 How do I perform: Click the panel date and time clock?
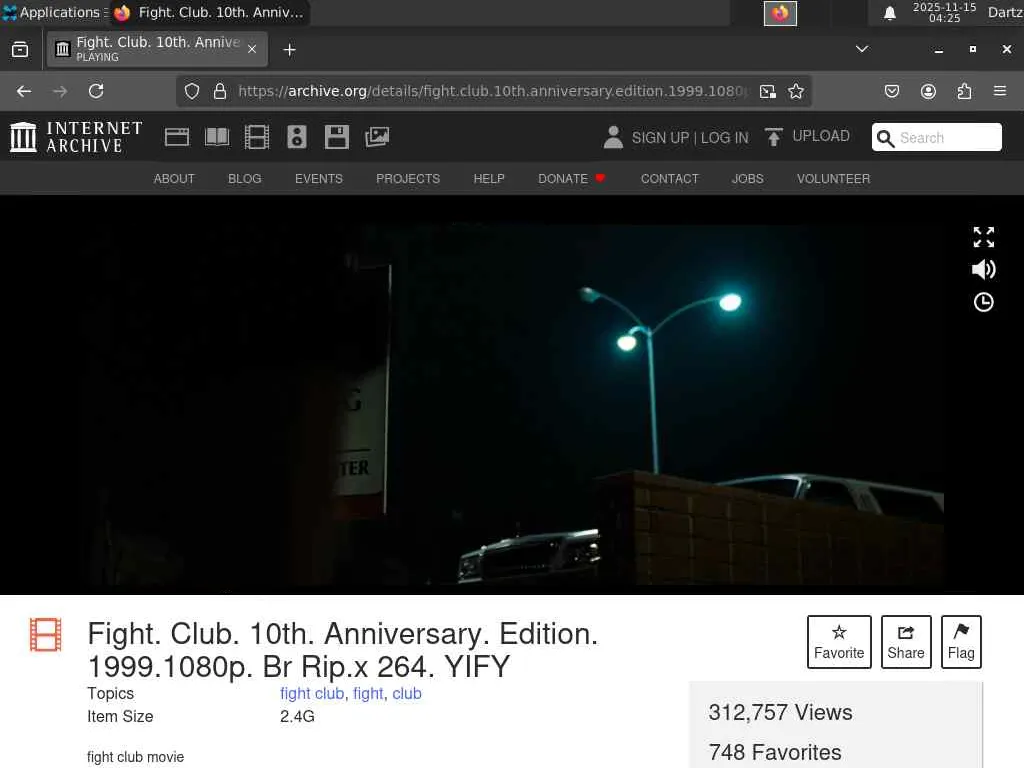pos(944,12)
